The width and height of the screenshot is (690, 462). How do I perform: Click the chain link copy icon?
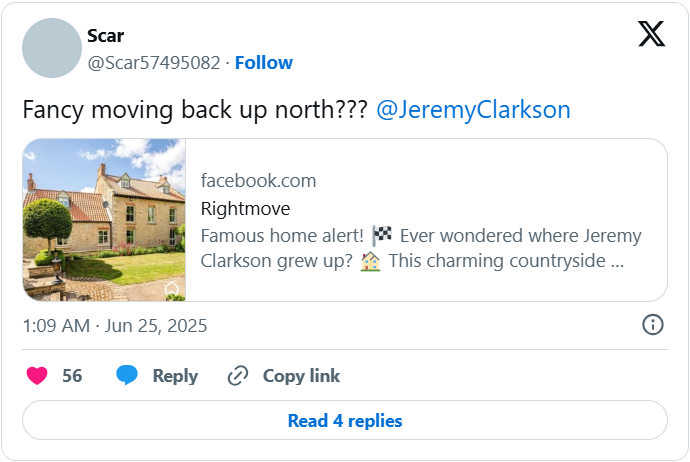237,376
